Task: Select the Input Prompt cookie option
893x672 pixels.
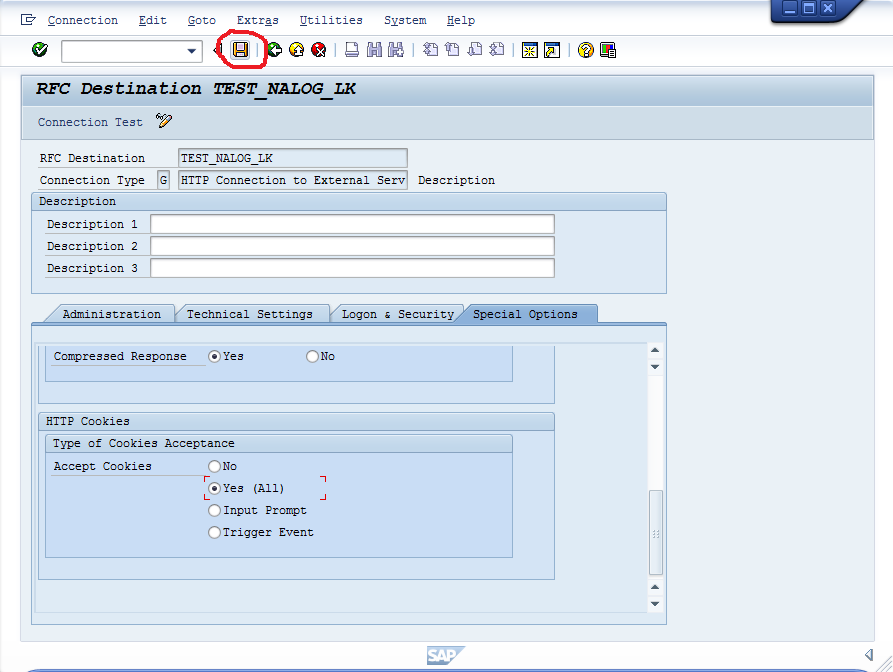Action: click(214, 511)
